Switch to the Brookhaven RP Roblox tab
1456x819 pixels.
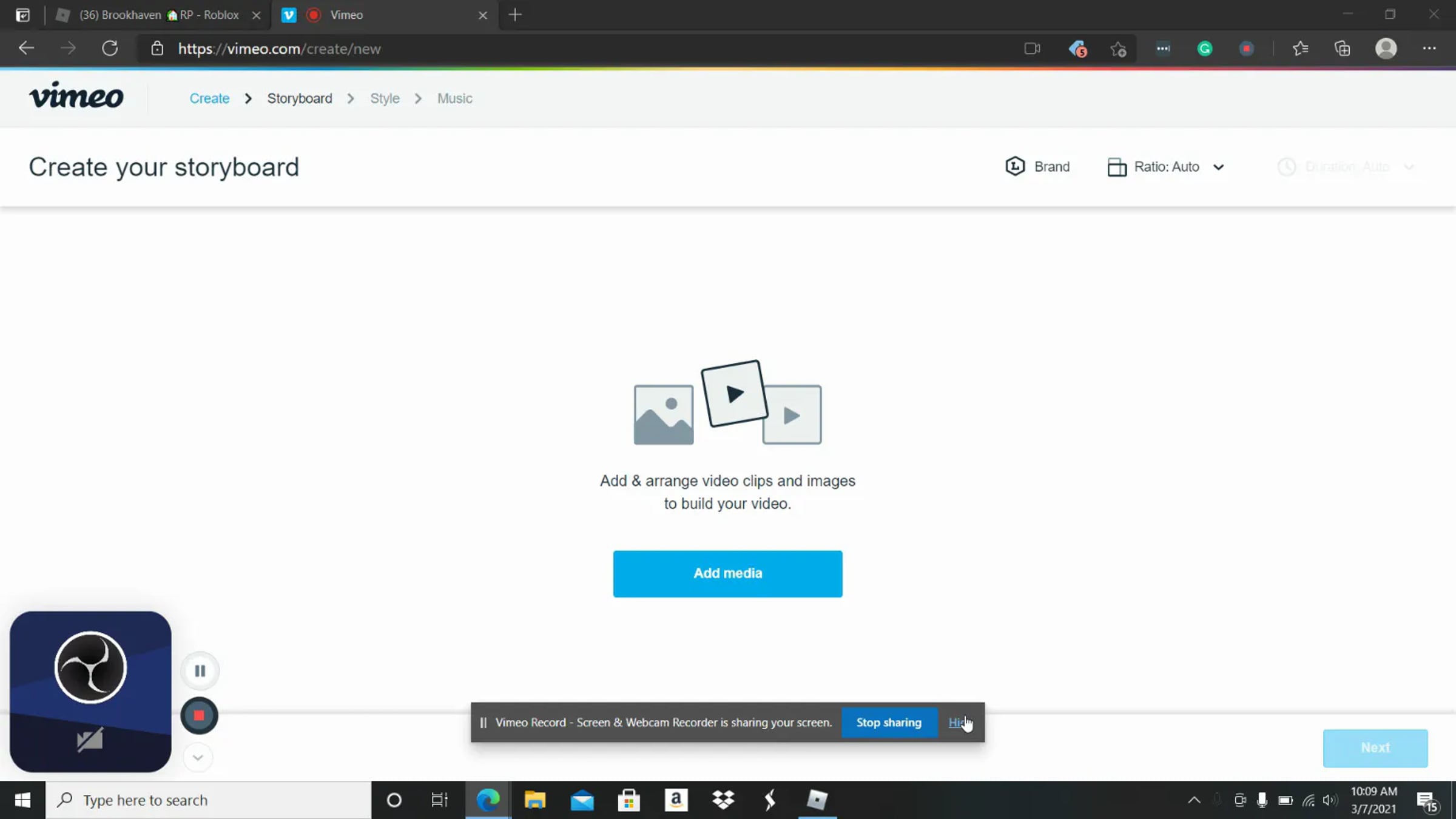click(x=158, y=15)
